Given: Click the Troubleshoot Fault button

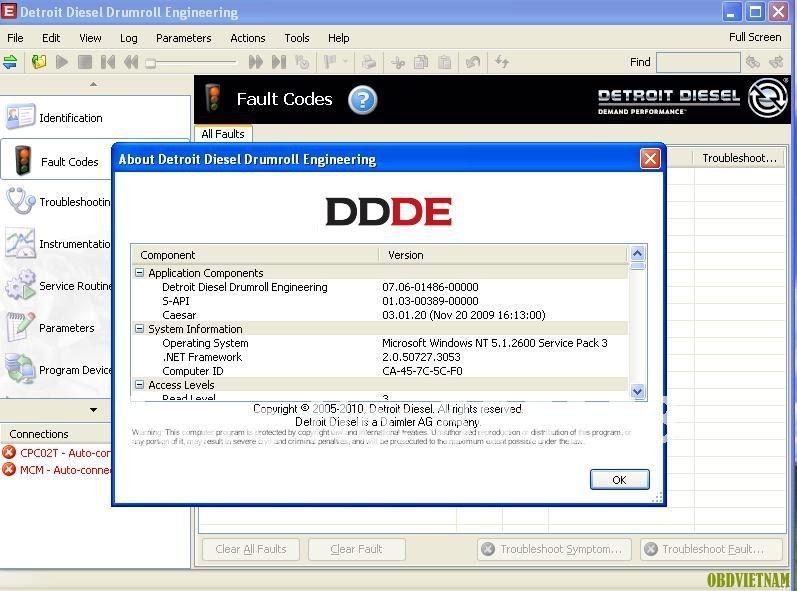Looking at the screenshot, I should (x=711, y=549).
